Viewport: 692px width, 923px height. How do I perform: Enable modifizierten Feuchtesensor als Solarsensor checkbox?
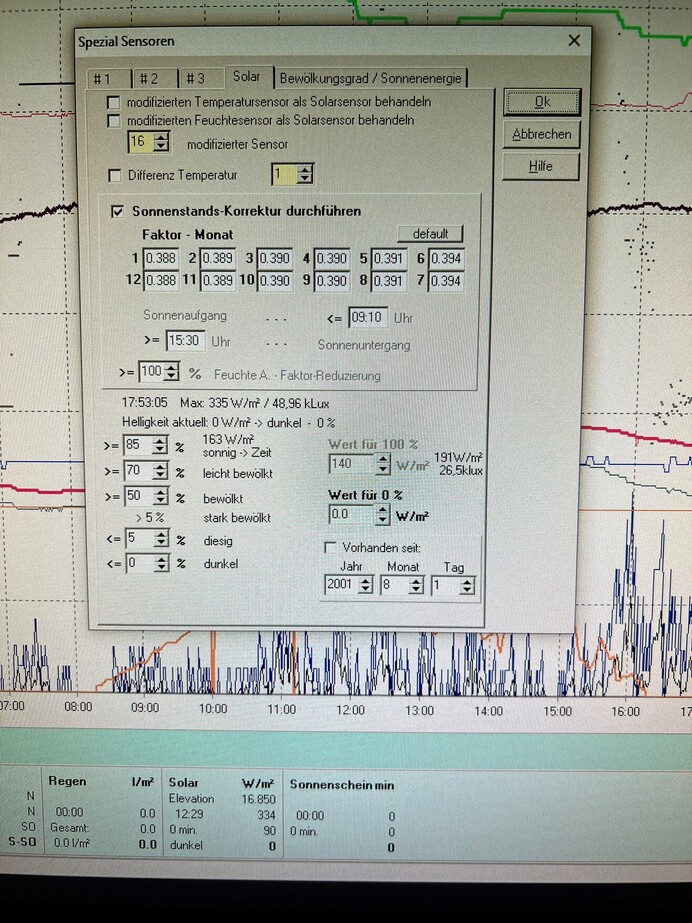click(x=114, y=121)
